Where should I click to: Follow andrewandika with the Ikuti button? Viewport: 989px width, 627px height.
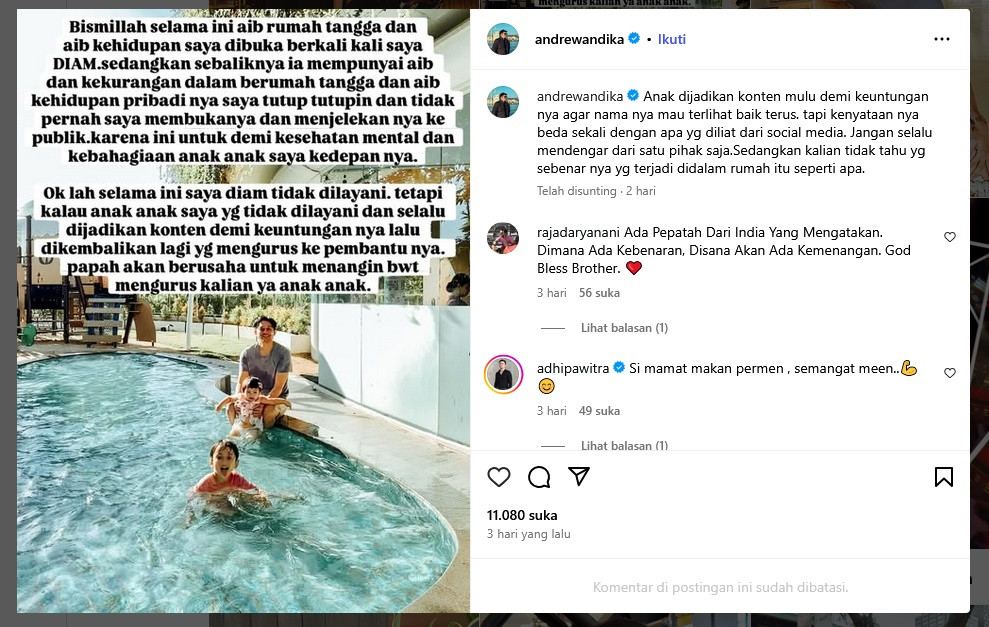pyautogui.click(x=671, y=39)
